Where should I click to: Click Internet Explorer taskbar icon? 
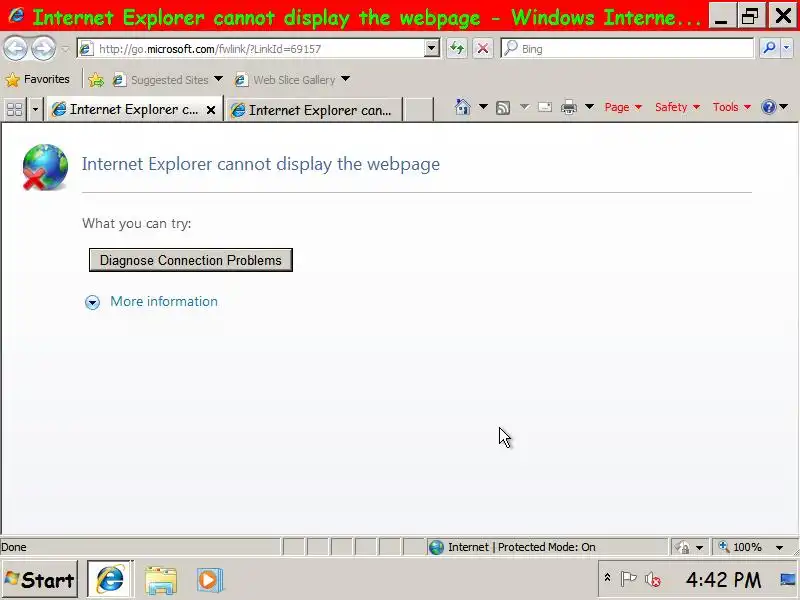pos(110,580)
